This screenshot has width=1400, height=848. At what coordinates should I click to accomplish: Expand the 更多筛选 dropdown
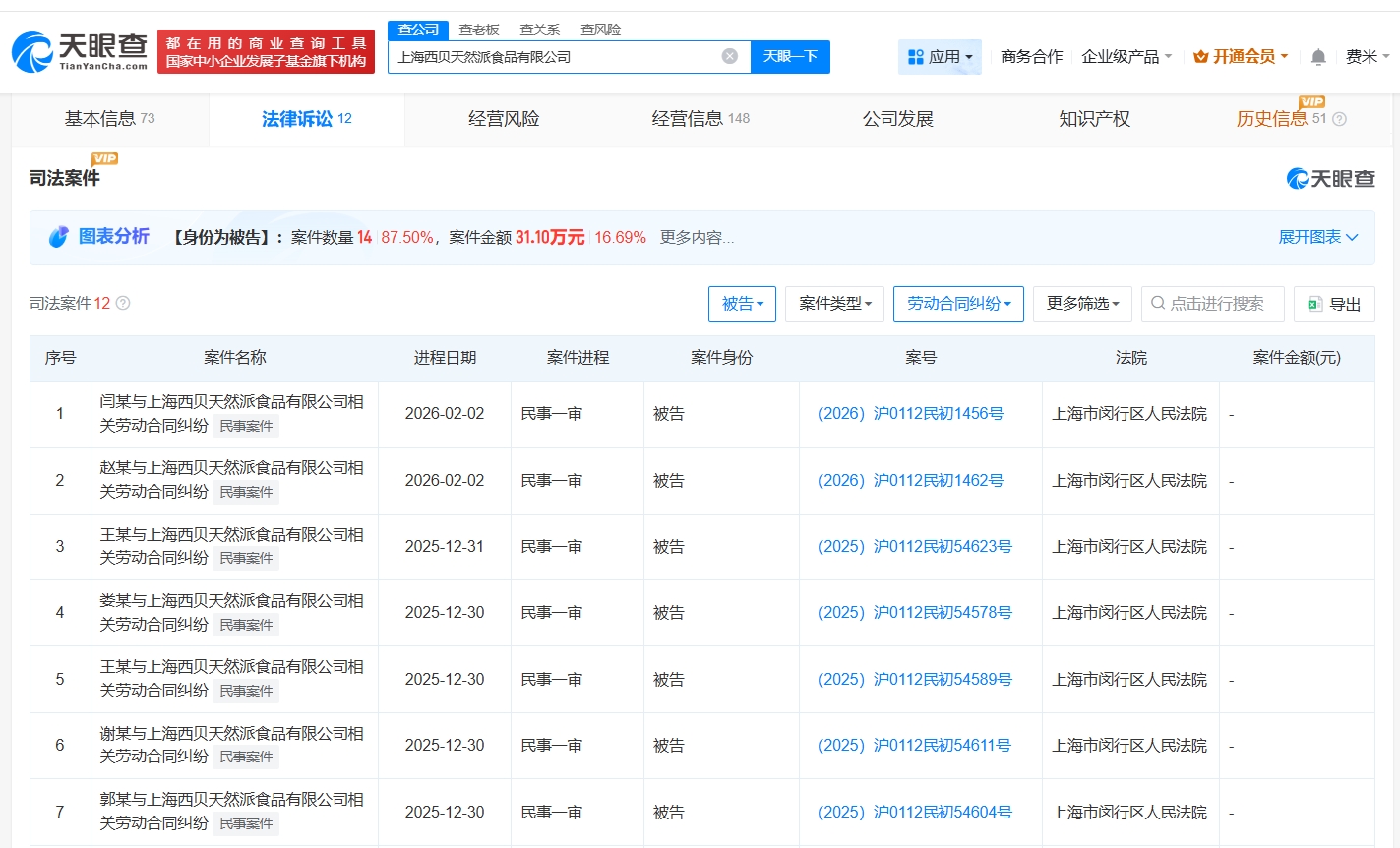pos(1082,304)
